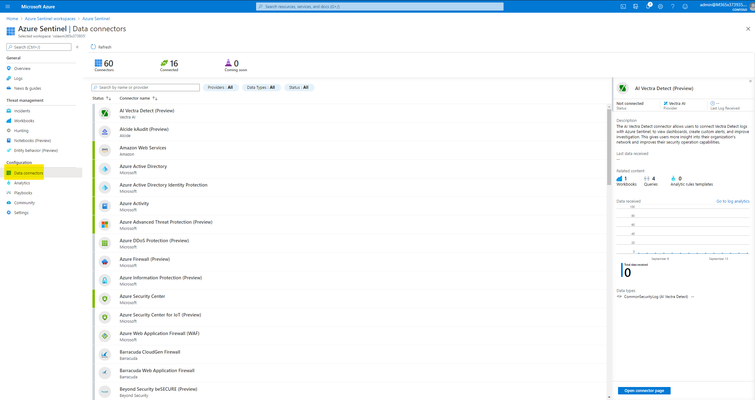Click the Open connector page button
The height and width of the screenshot is (400, 755).
644,390
